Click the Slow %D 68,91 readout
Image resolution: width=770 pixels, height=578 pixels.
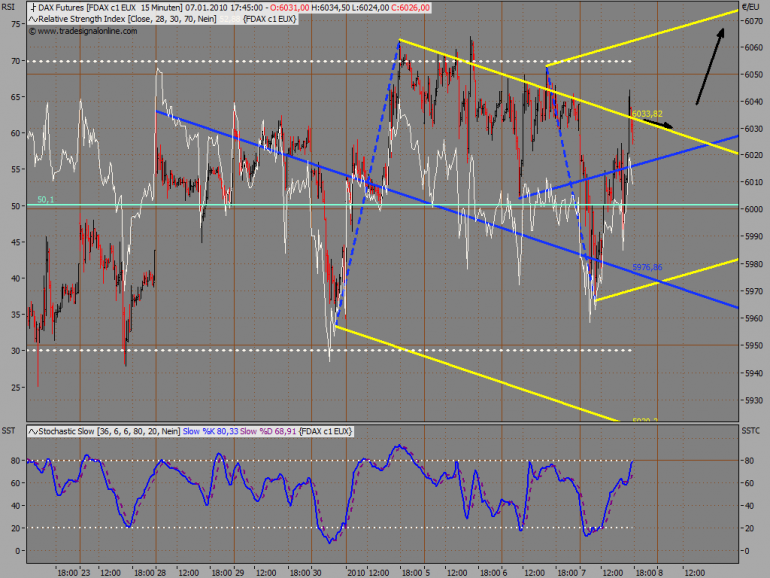point(268,431)
